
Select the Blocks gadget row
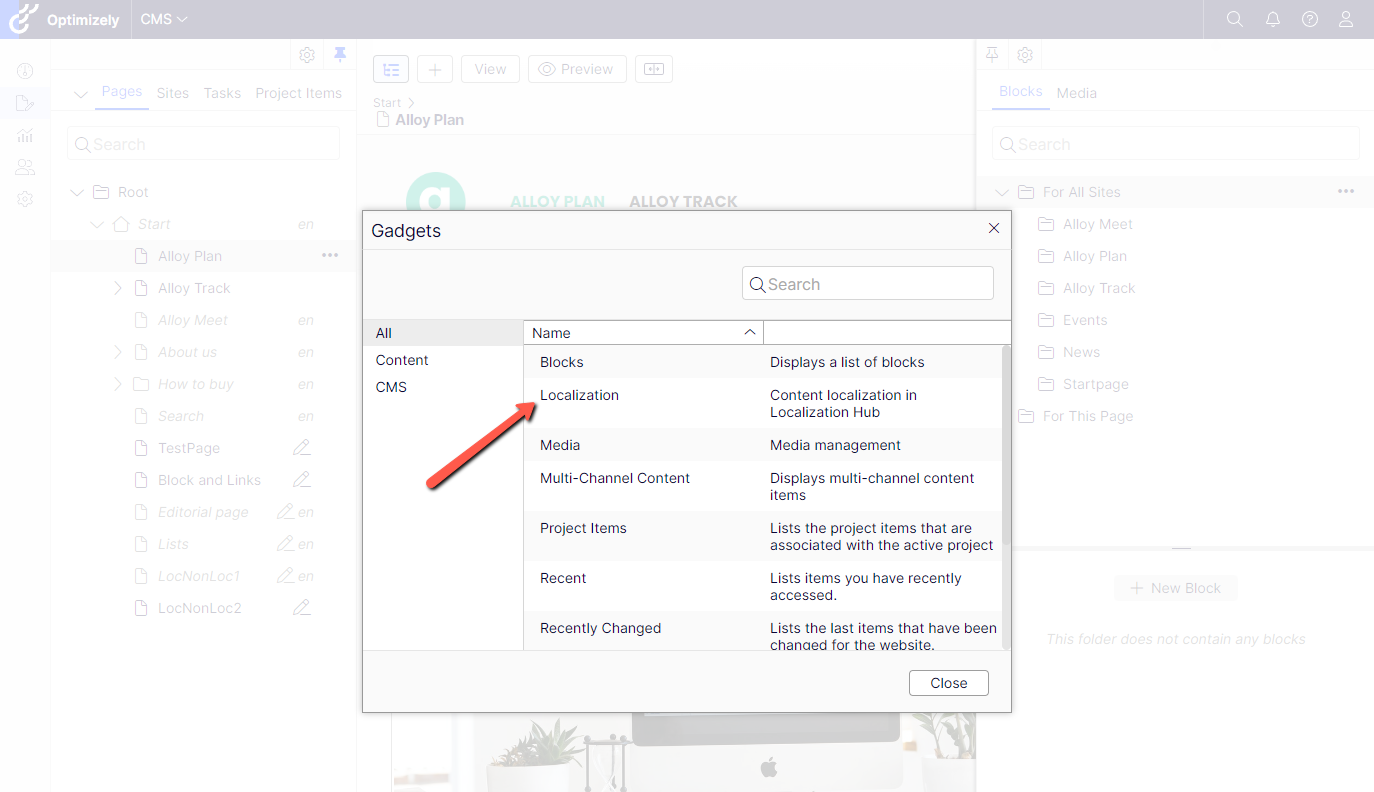pyautogui.click(x=762, y=362)
